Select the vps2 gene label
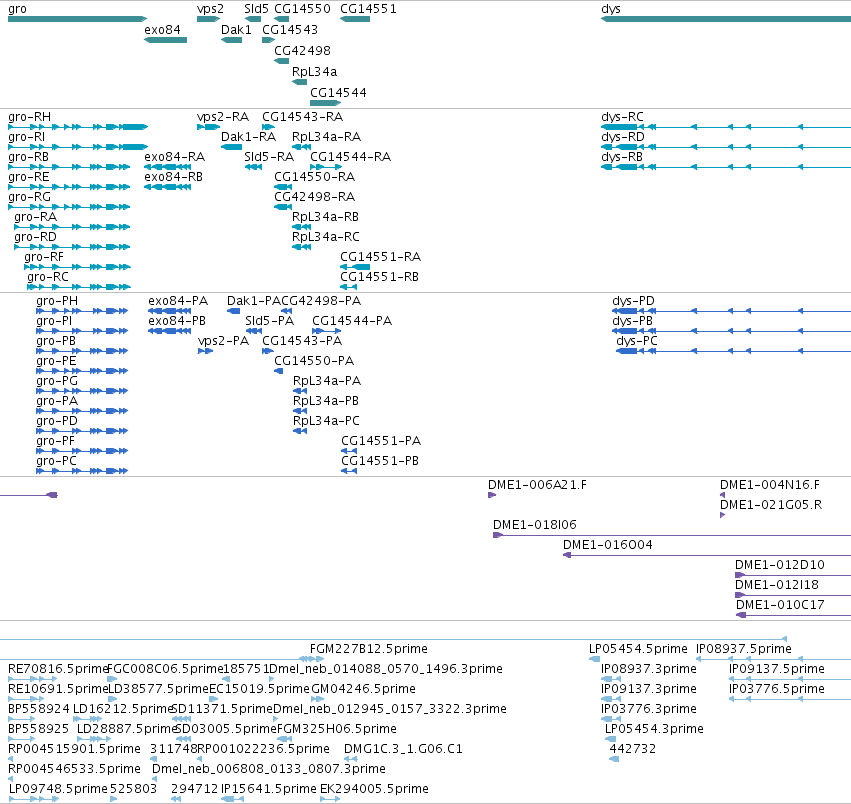Viewport: 851px width, 804px height. (210, 9)
